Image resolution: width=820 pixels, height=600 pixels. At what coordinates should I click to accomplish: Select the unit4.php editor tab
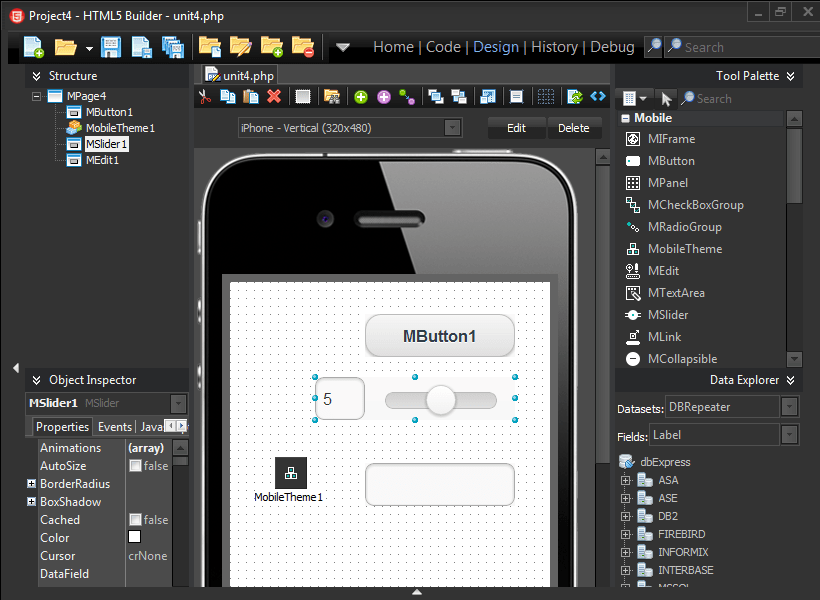click(x=240, y=76)
